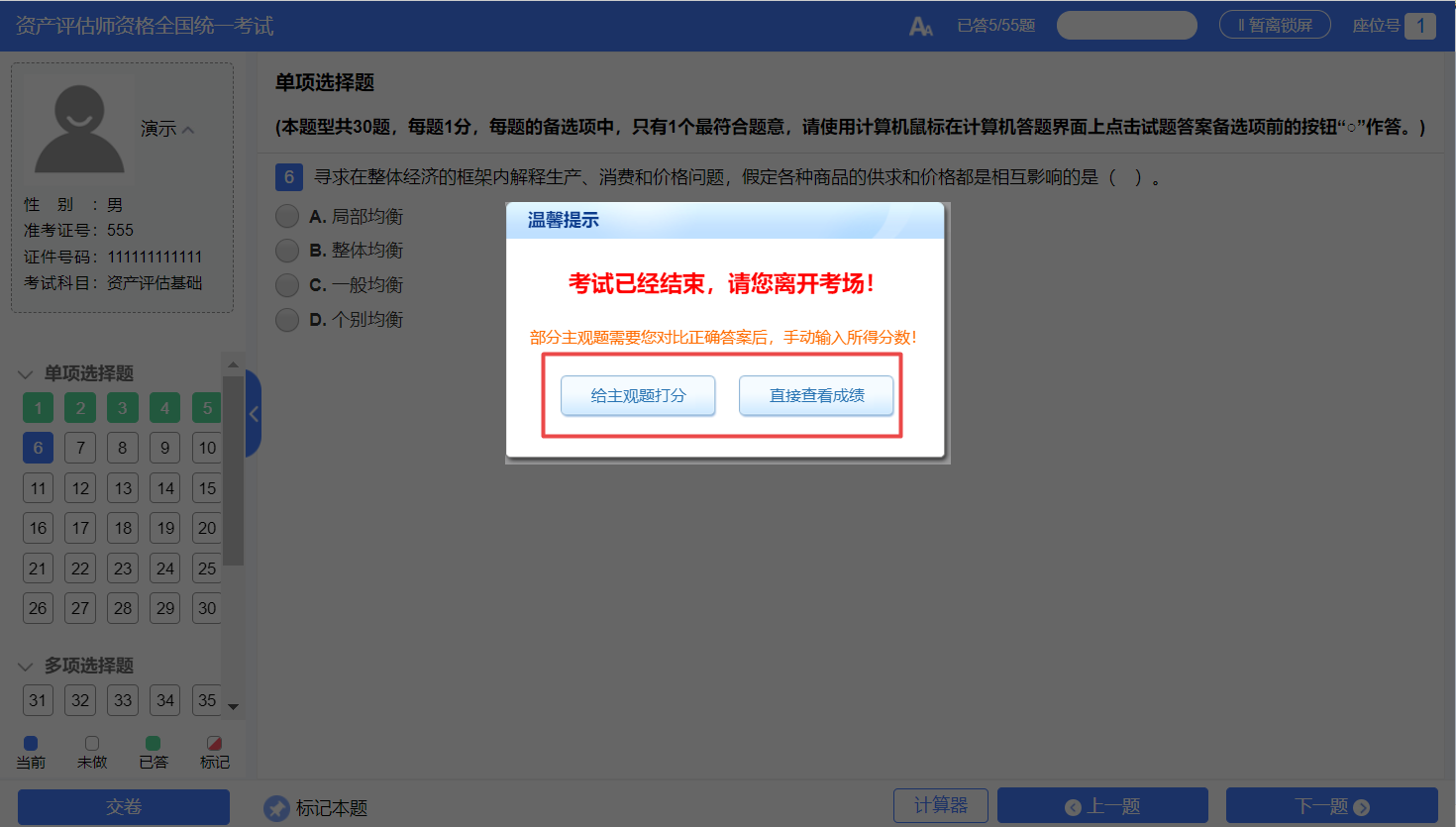This screenshot has width=1456, height=827.
Task: Click the red-marked legend icon (标记)
Action: [214, 743]
